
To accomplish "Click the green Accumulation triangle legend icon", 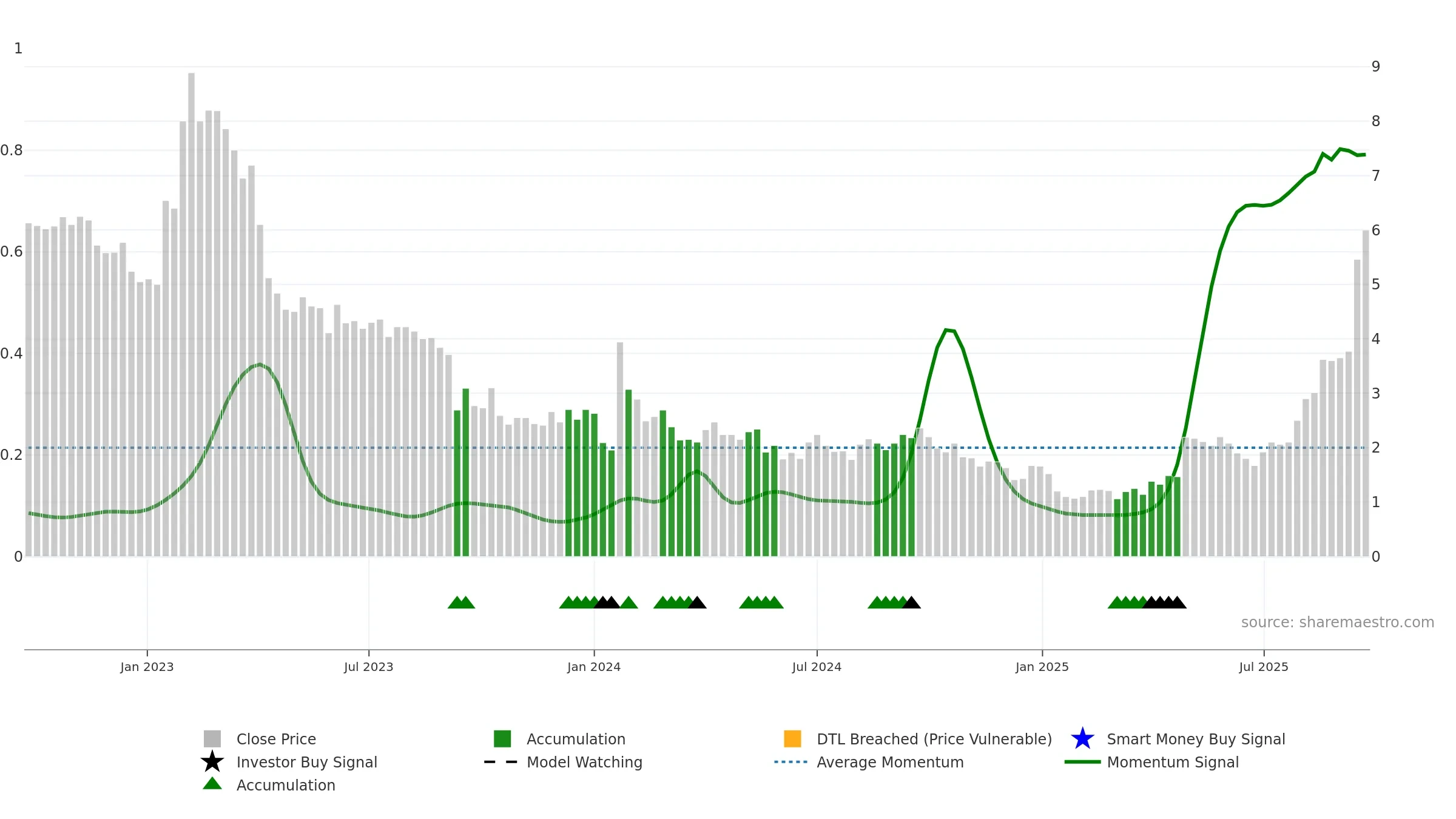I will [212, 784].
